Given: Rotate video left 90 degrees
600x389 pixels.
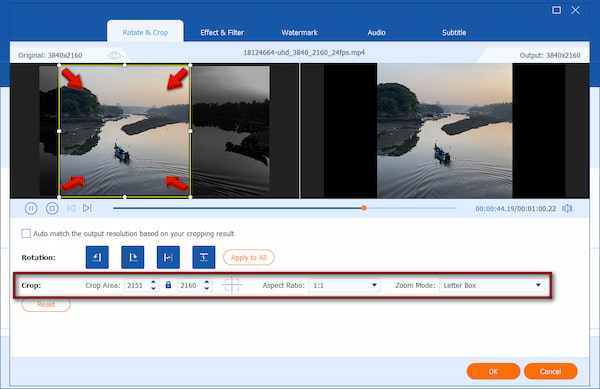Looking at the screenshot, I should click(97, 257).
